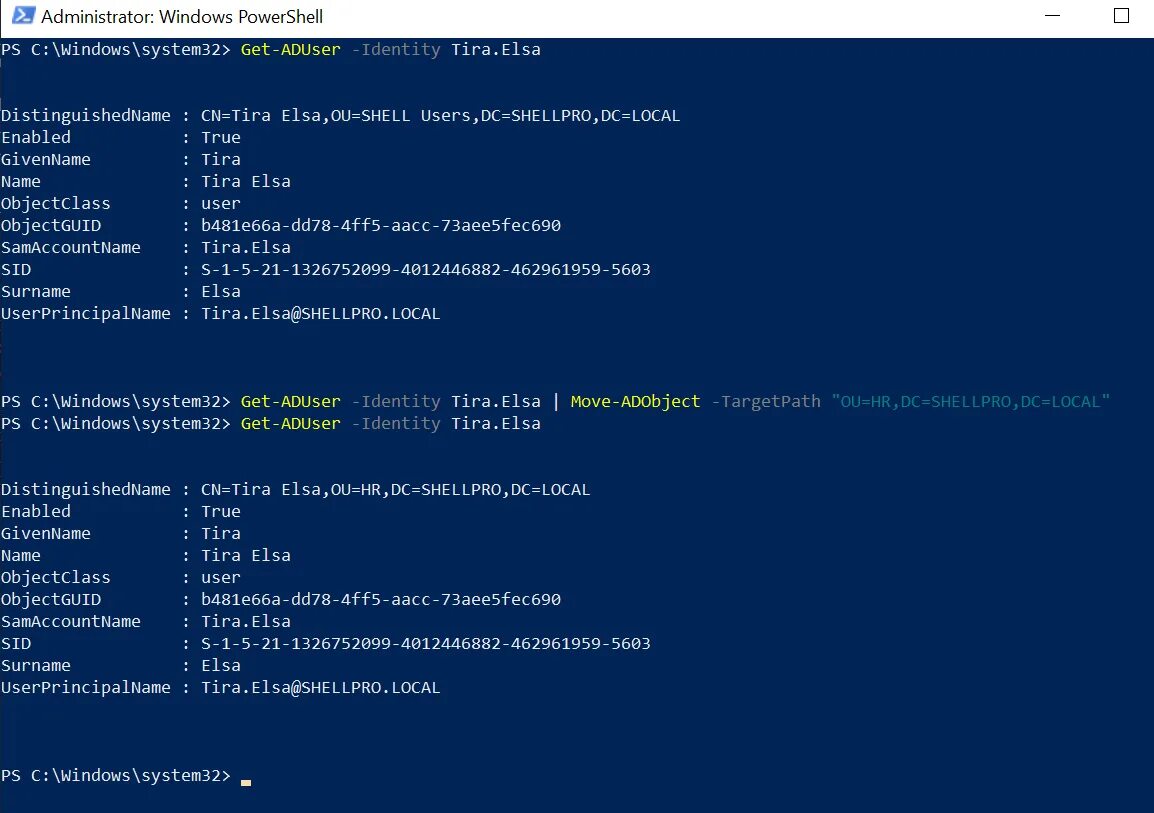Click the ObjectGUID value in first output
The width and height of the screenshot is (1154, 813).
pyautogui.click(x=380, y=225)
